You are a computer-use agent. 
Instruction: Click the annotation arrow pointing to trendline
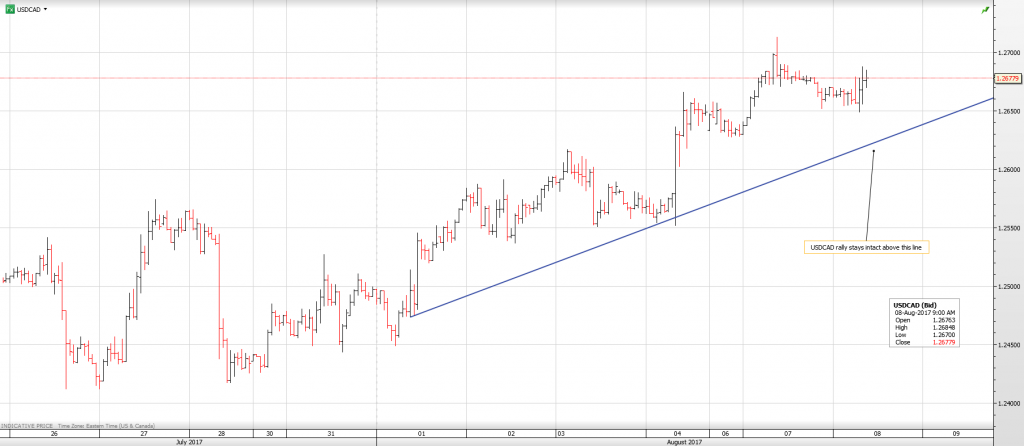870,195
